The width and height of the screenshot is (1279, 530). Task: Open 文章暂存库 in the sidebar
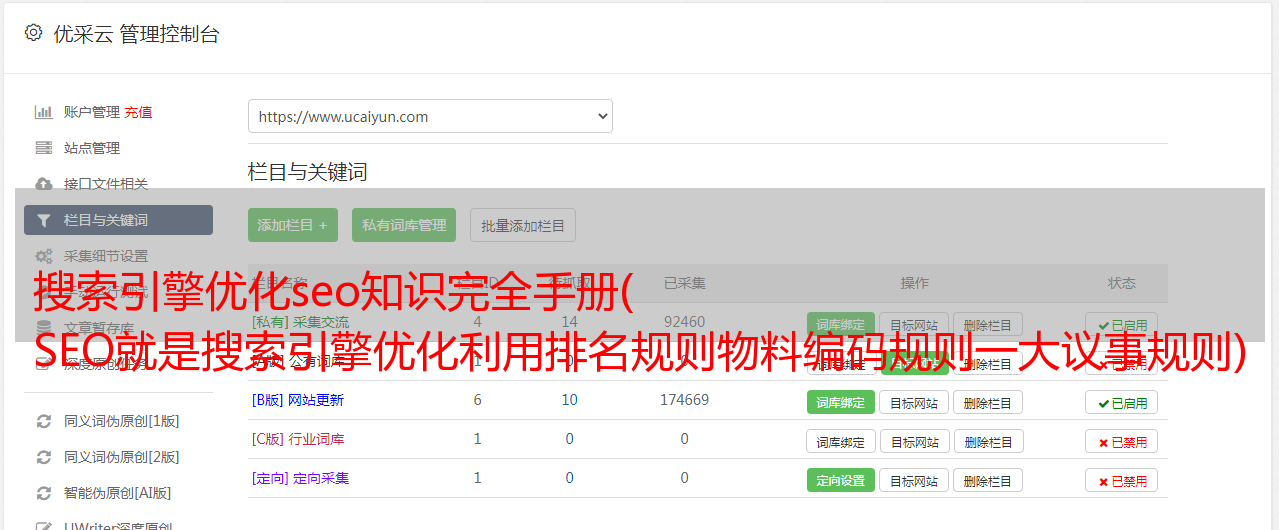pyautogui.click(x=99, y=327)
